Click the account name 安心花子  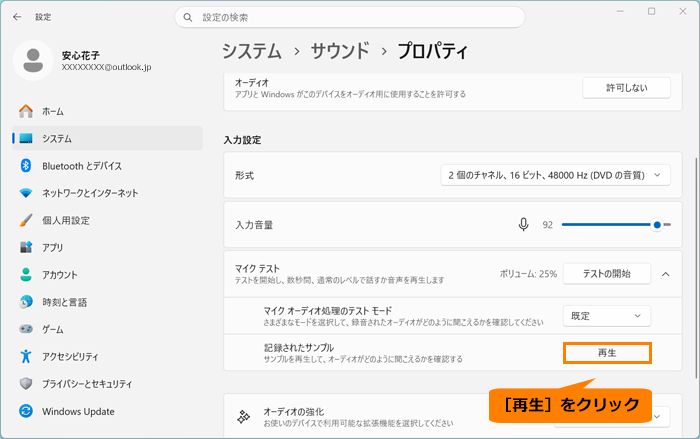81,55
